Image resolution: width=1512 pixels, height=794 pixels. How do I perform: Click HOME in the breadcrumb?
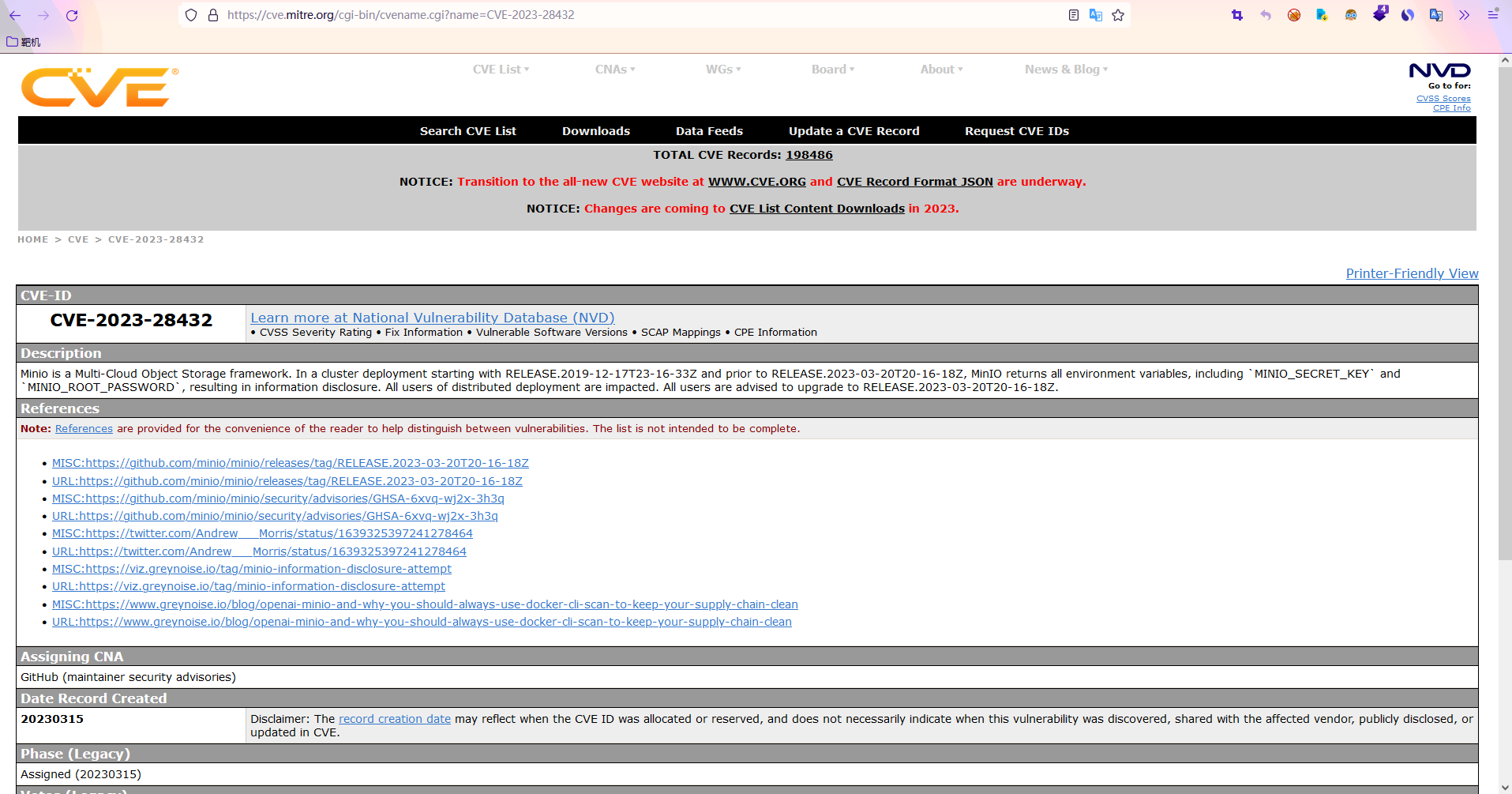point(33,239)
